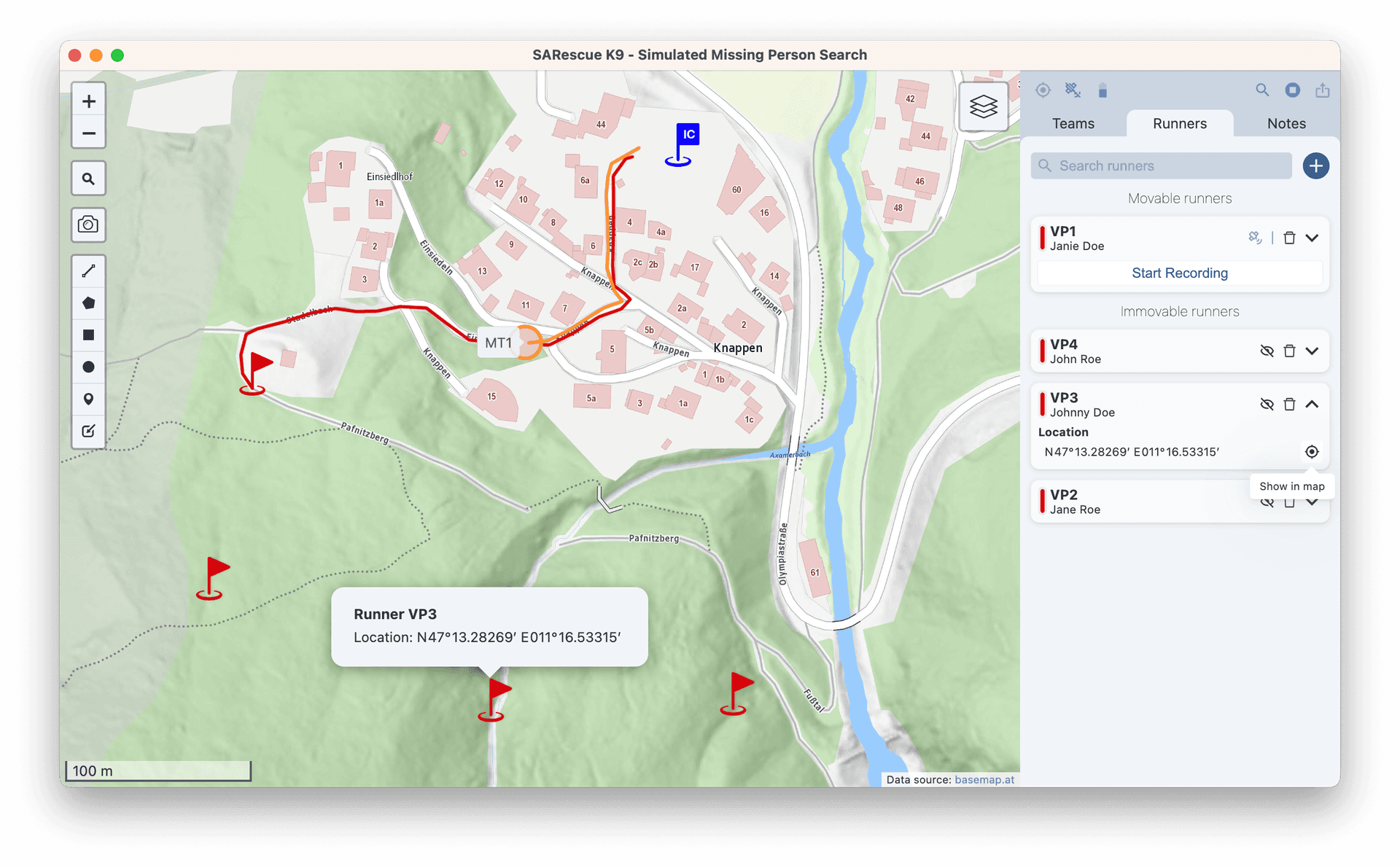Click the VP3 coordinates text in panel
The image size is (1400, 866).
(x=1131, y=452)
